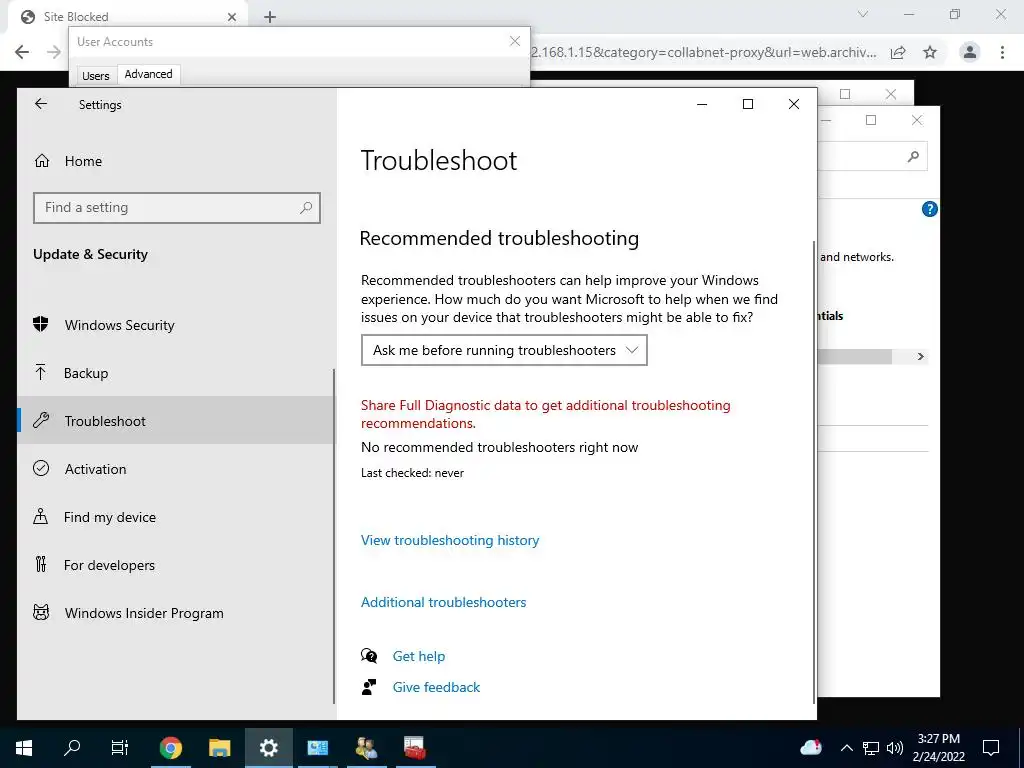Select Troubleshoot in sidebar

click(176, 421)
